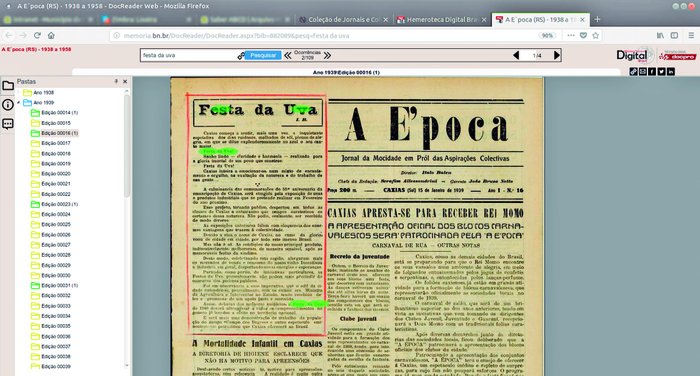This screenshot has width=700, height=376.
Task: Click the 'Ano 1939\Edição 00016 (1)' caption
Action: [x=346, y=72]
